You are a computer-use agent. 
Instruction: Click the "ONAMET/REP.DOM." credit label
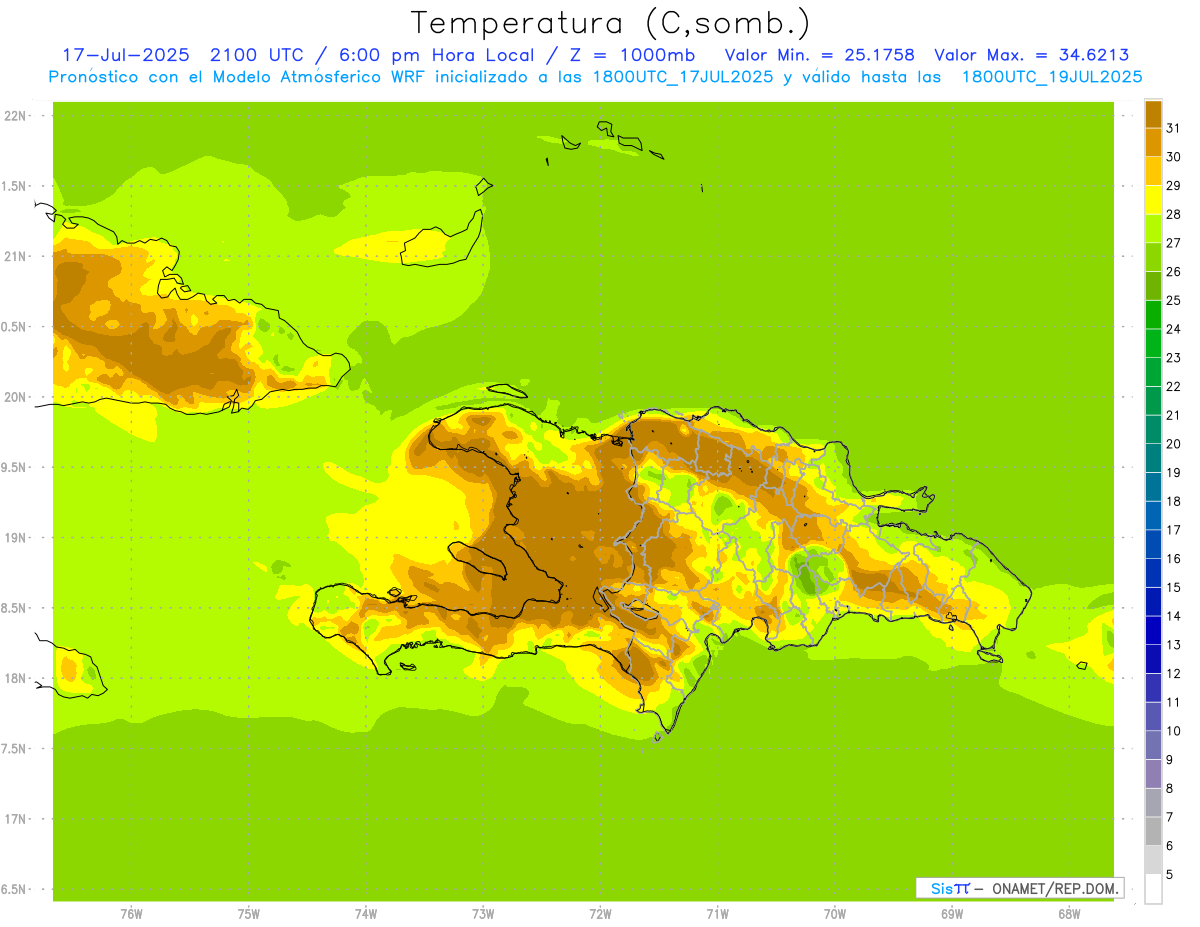pyautogui.click(x=1055, y=888)
